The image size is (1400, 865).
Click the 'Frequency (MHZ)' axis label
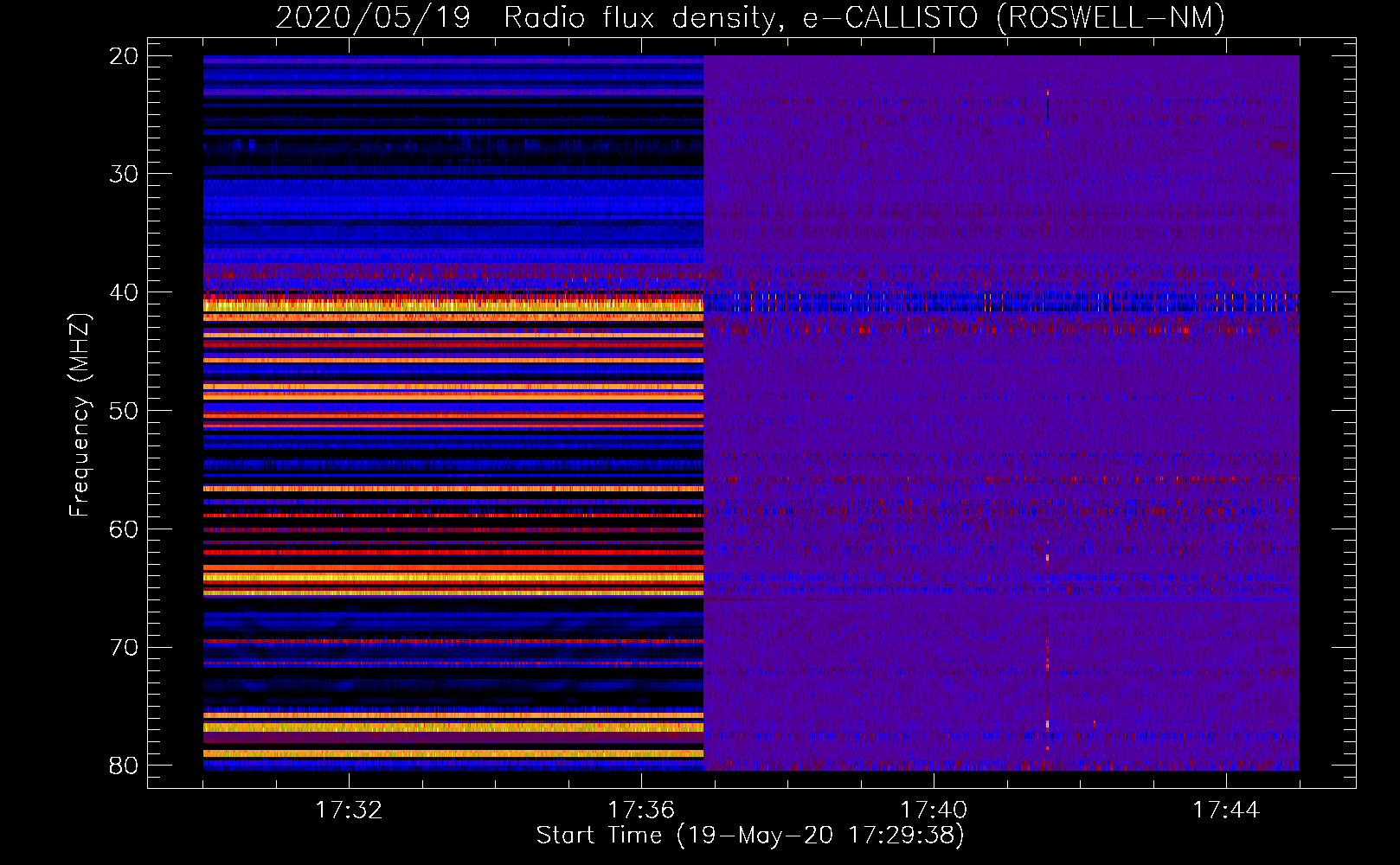80,415
